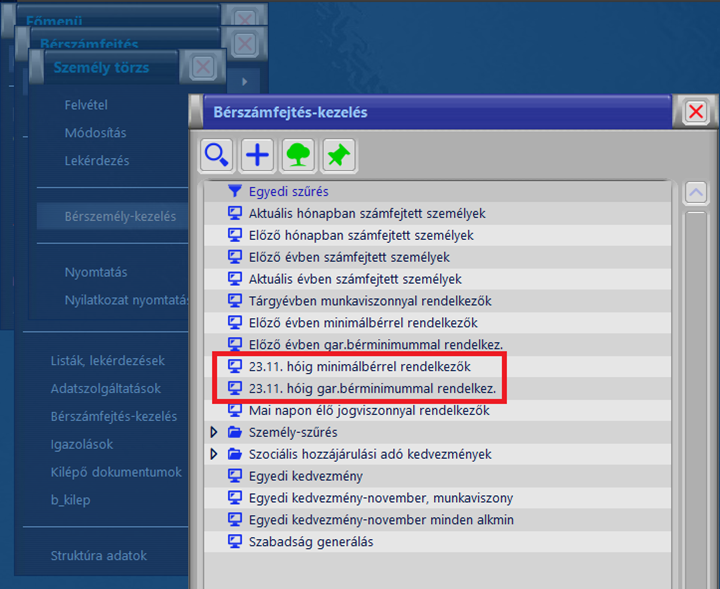Open Struktúra adatok menu item
This screenshot has height=589, width=720.
click(x=99, y=556)
